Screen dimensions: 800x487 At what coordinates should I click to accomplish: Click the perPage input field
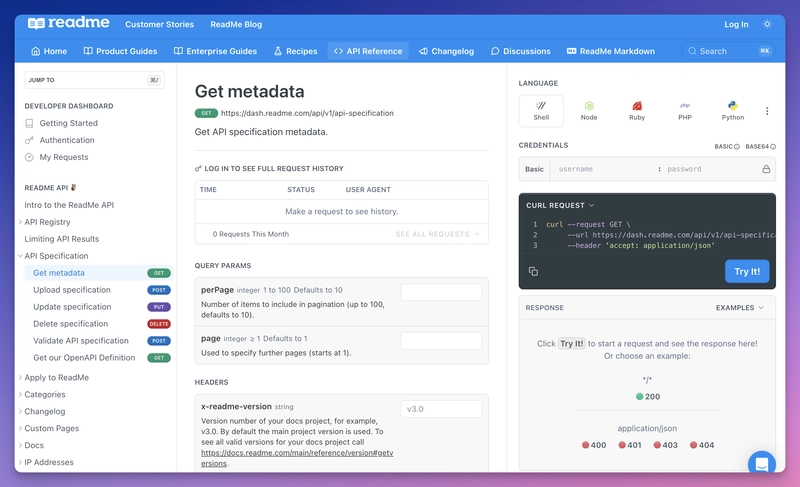tap(441, 292)
